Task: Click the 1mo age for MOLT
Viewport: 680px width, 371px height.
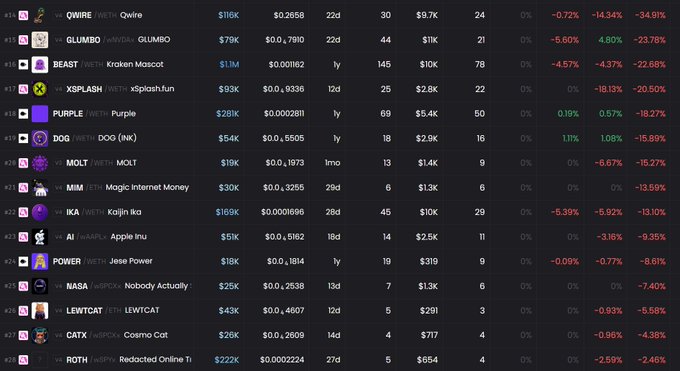Action: 333,163
